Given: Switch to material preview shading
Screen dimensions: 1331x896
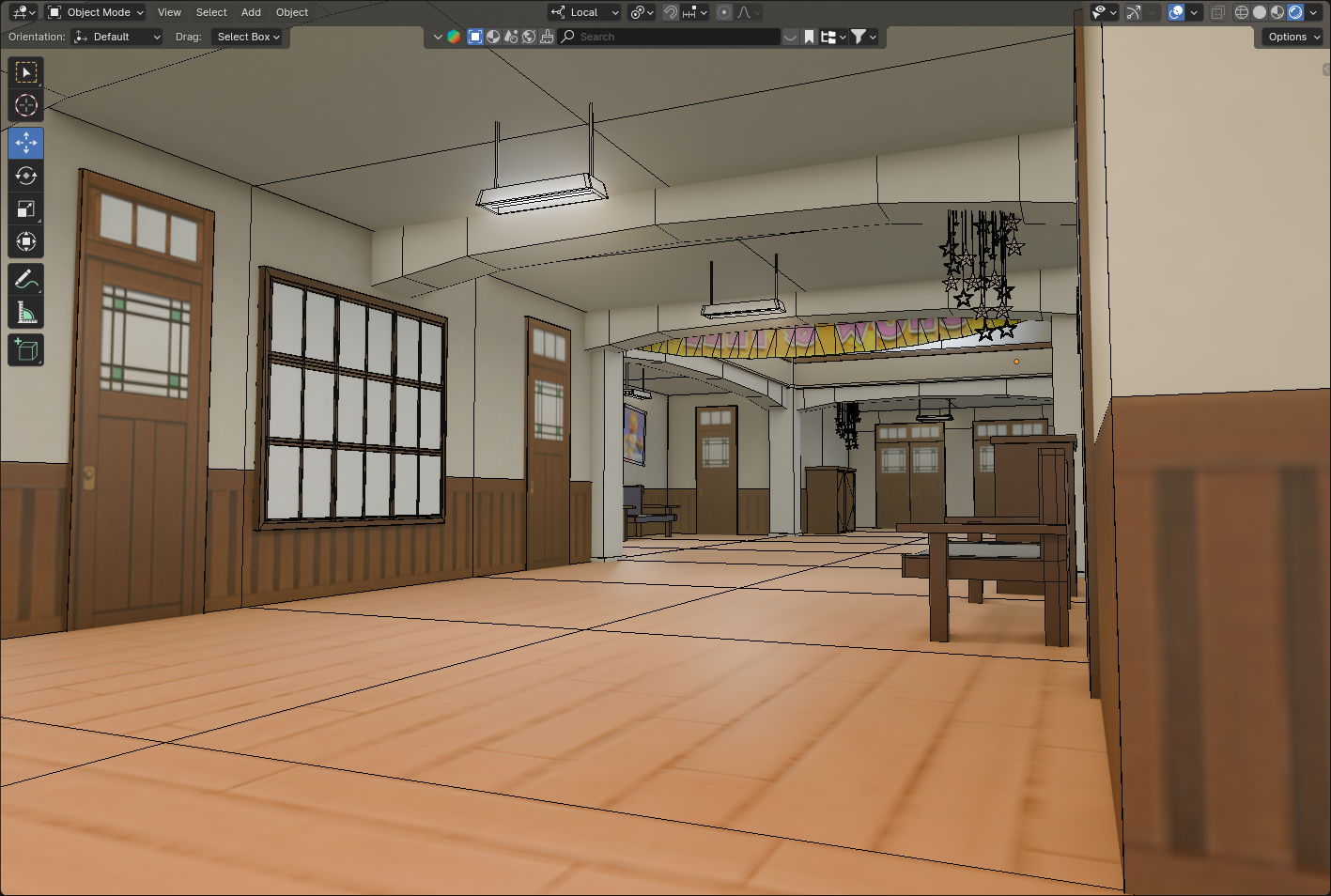Looking at the screenshot, I should tap(1277, 12).
